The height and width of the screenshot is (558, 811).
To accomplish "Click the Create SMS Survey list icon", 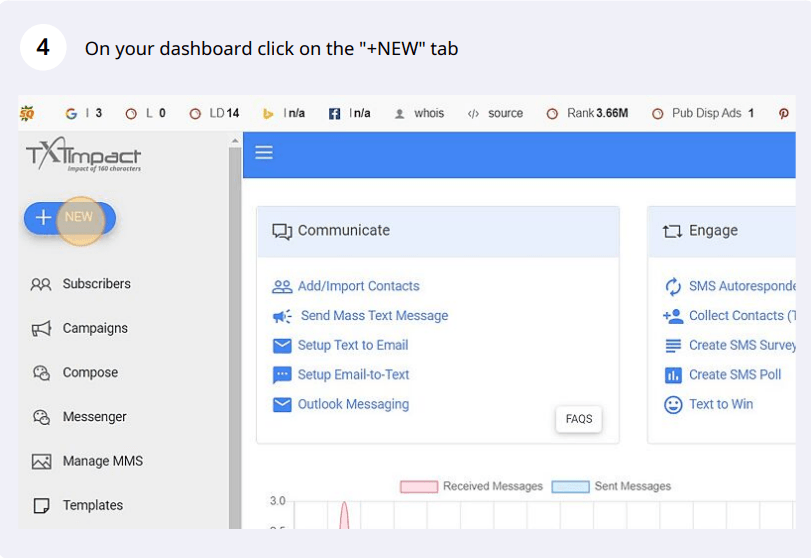I will (x=673, y=345).
